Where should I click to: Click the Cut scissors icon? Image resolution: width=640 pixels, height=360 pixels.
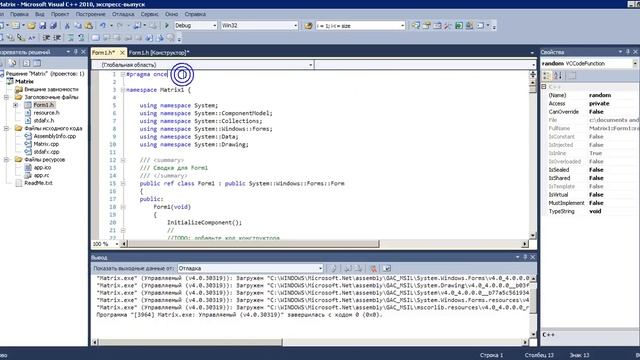[x=67, y=25]
